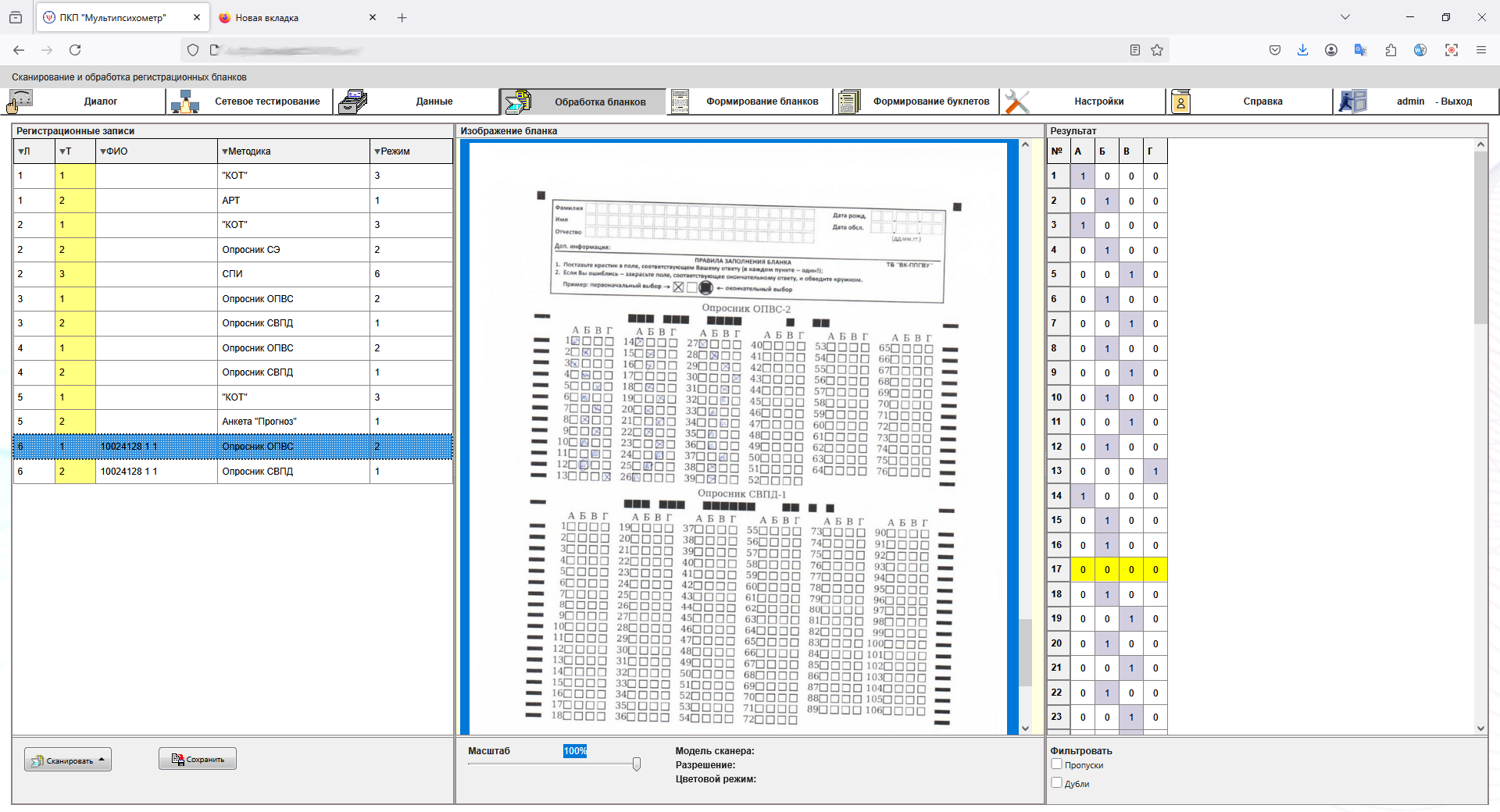Enable the Дубли filter checkbox

click(x=1056, y=782)
